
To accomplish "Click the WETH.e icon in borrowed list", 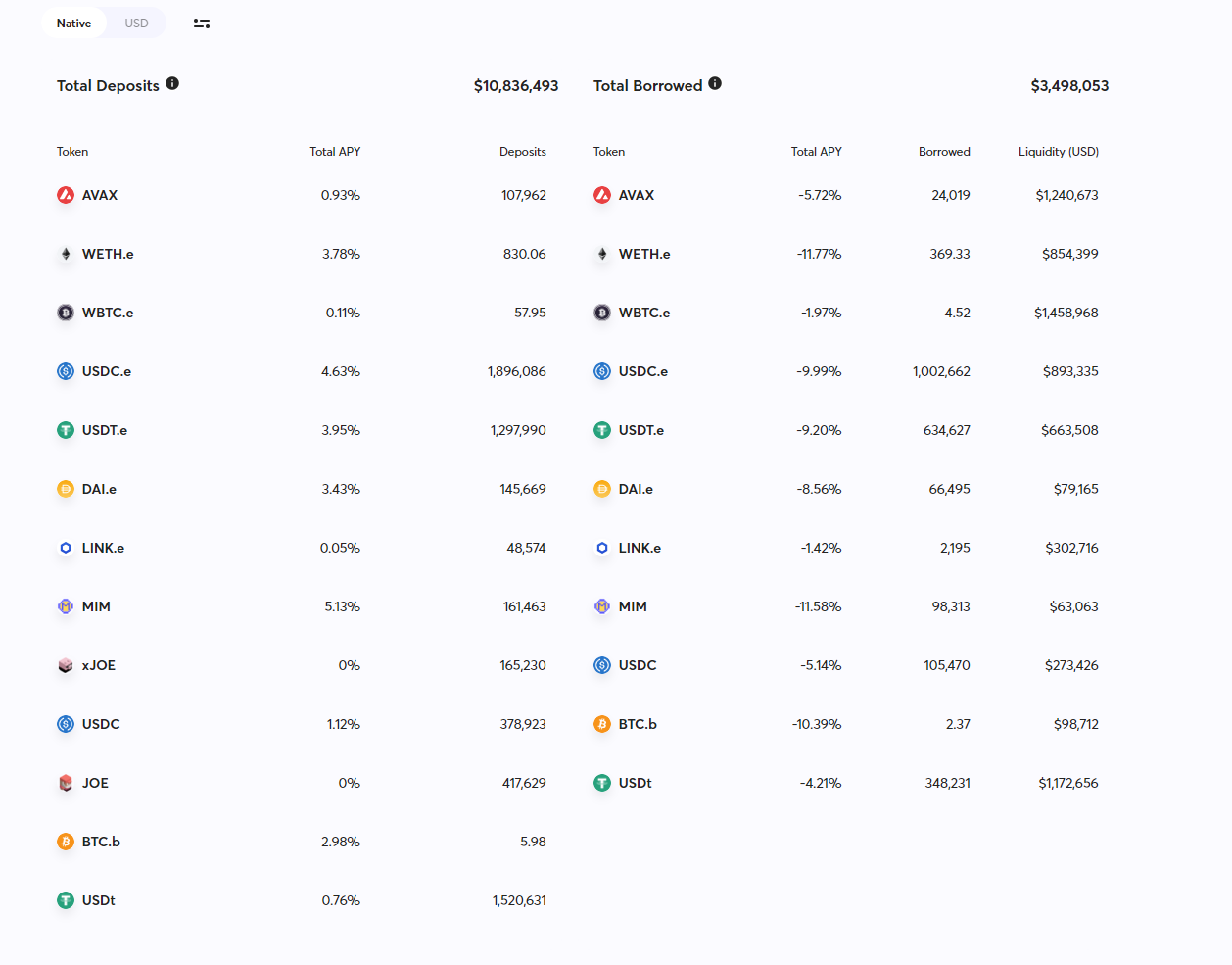I will click(x=602, y=254).
